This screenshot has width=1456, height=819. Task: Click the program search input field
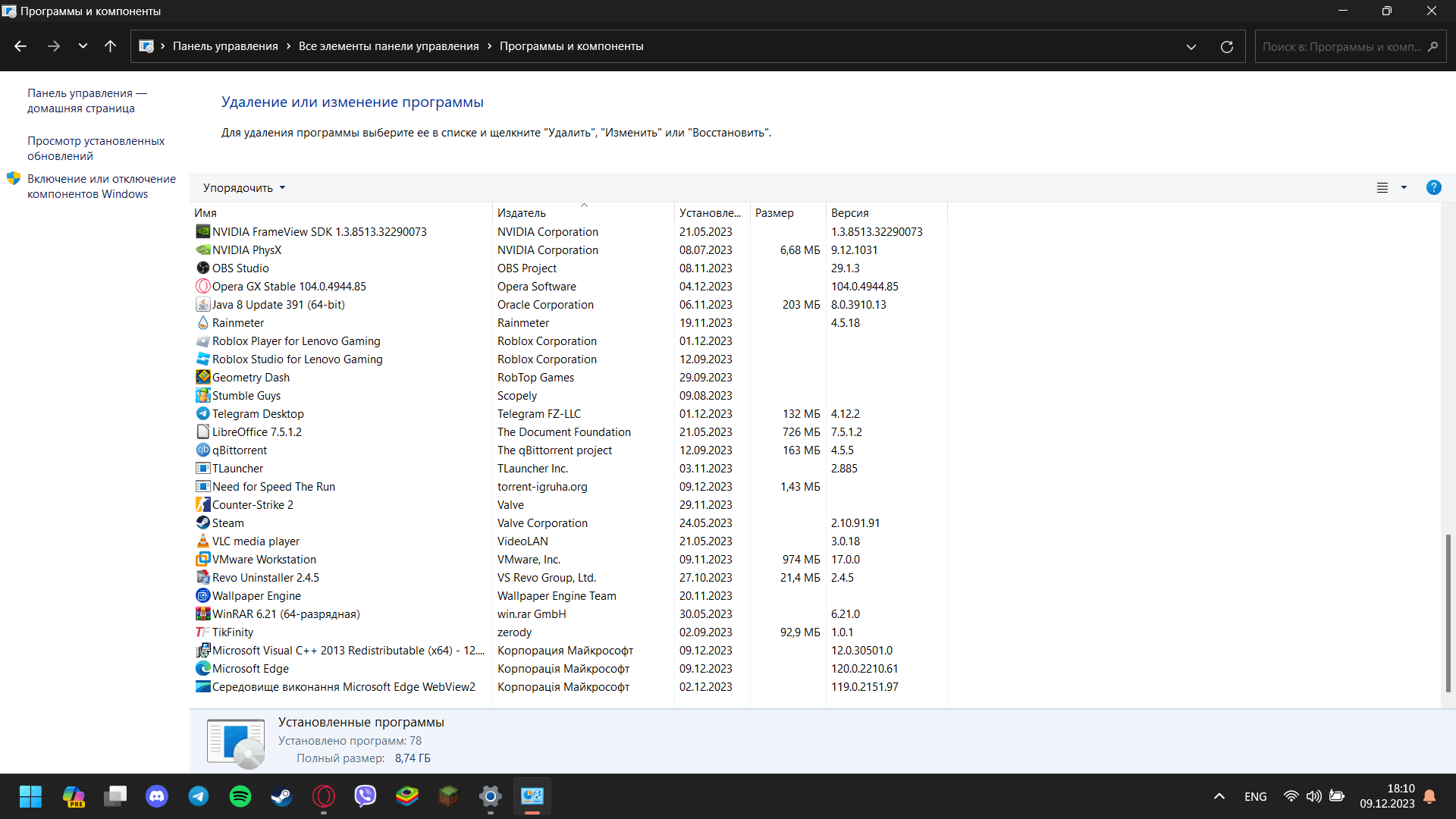point(1350,47)
